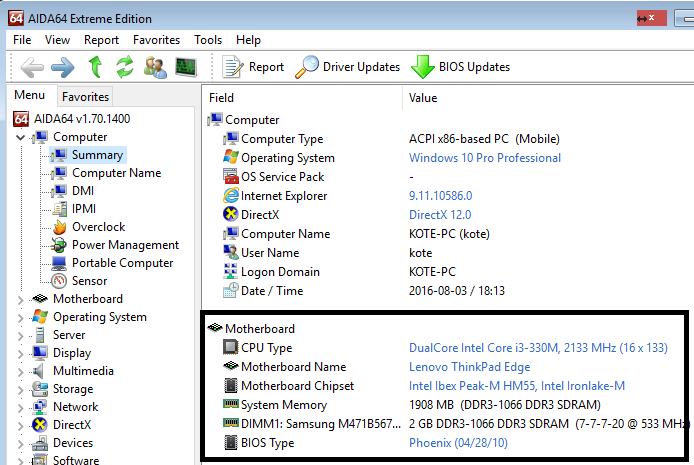Select Operating System Windows flag in tree

(40, 317)
